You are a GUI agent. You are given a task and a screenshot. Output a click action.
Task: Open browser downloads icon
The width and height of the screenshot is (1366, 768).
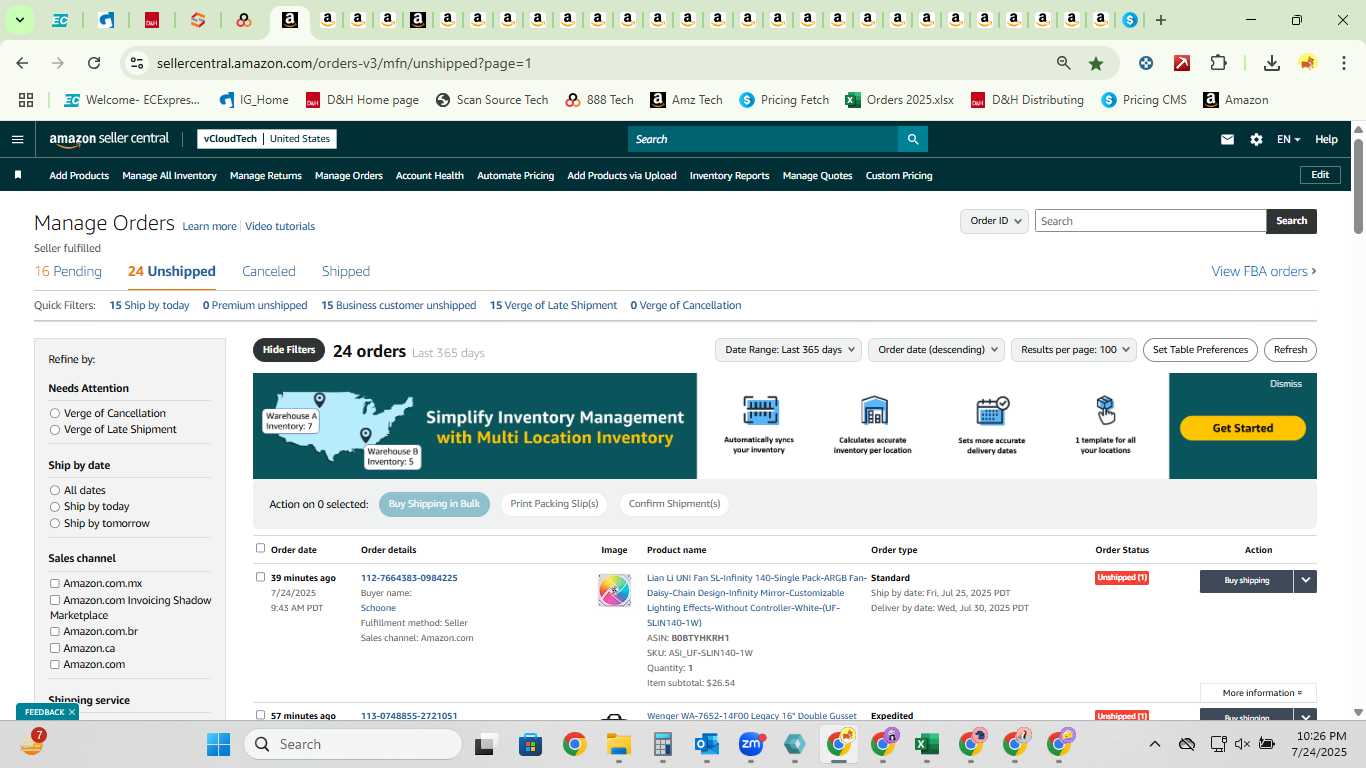(1272, 63)
